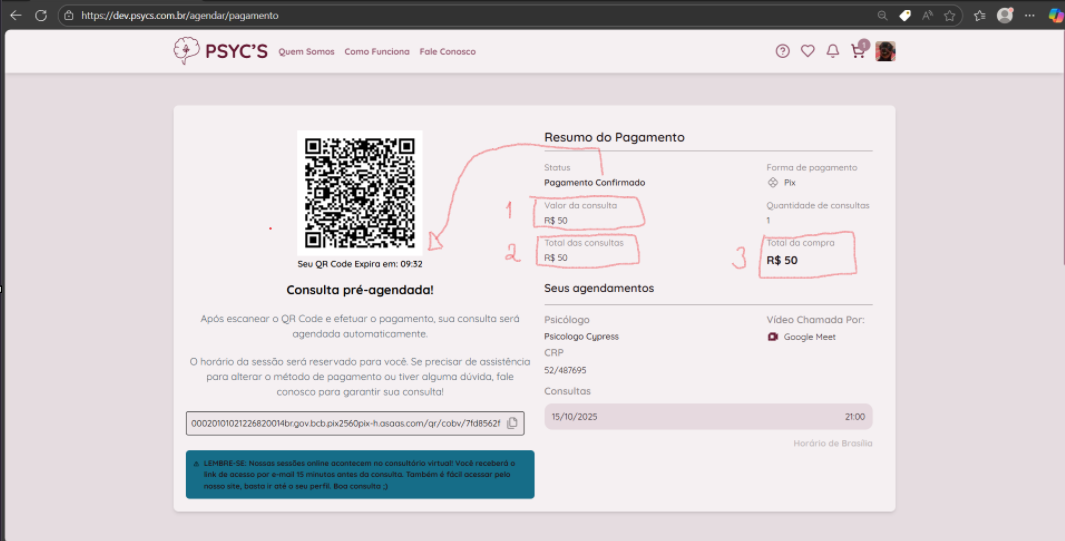Viewport: 1065px width, 541px height.
Task: Click the shopping price tag icon
Action: 905,16
